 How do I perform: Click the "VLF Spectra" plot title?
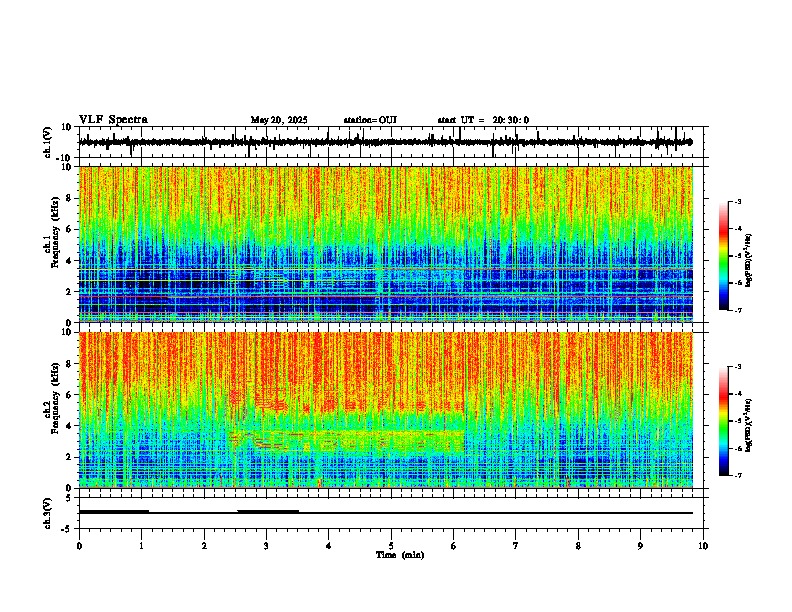click(113, 120)
